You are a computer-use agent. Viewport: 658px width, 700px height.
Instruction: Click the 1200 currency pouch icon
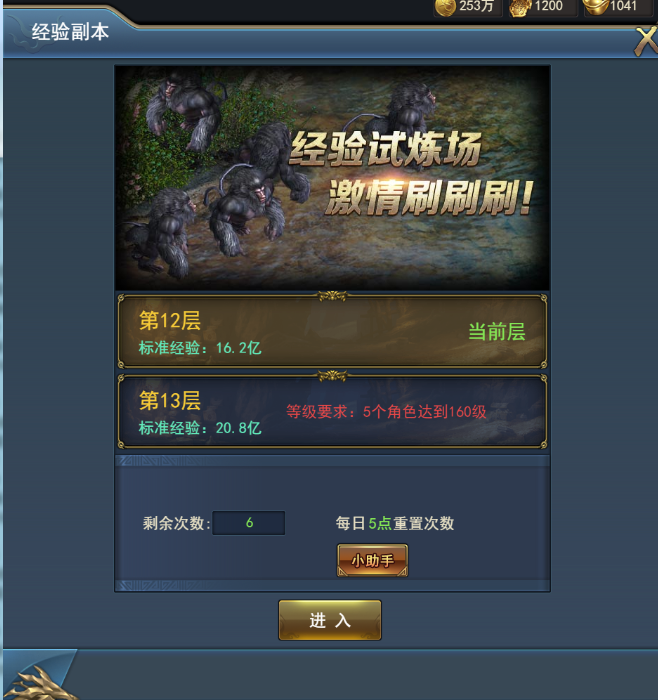click(521, 7)
